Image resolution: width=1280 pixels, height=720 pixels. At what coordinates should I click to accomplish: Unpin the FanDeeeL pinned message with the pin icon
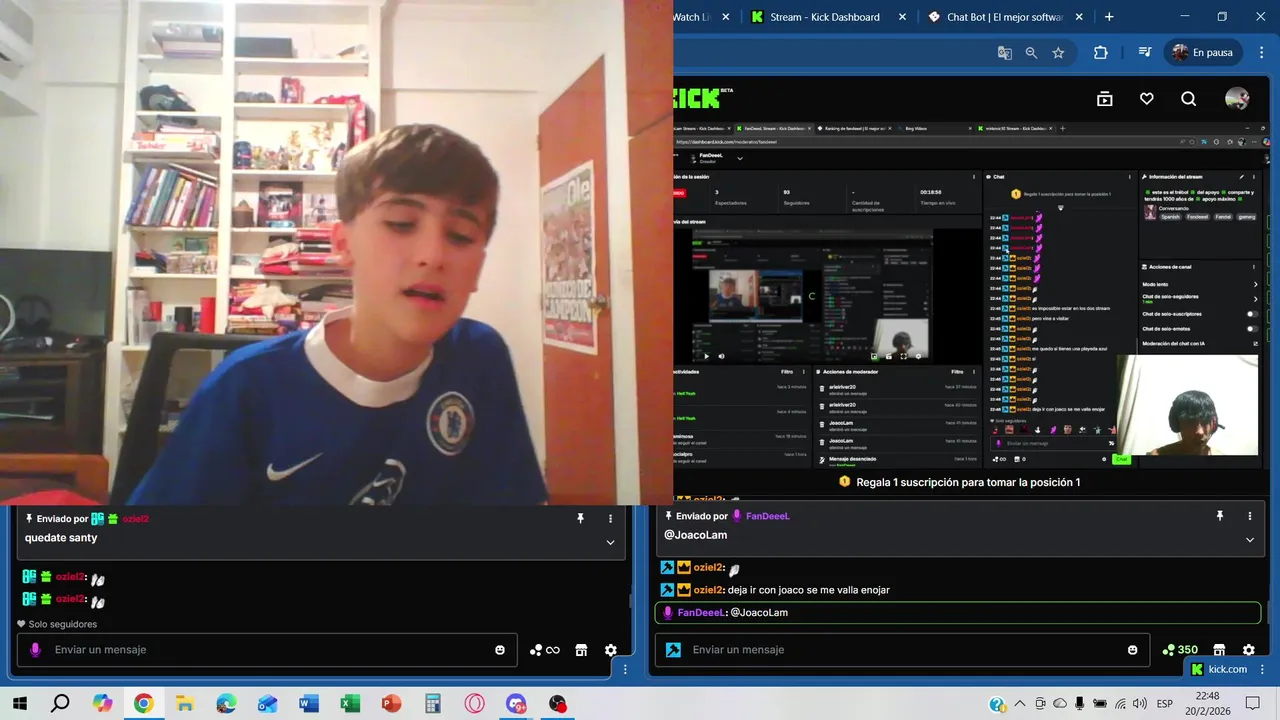1219,516
